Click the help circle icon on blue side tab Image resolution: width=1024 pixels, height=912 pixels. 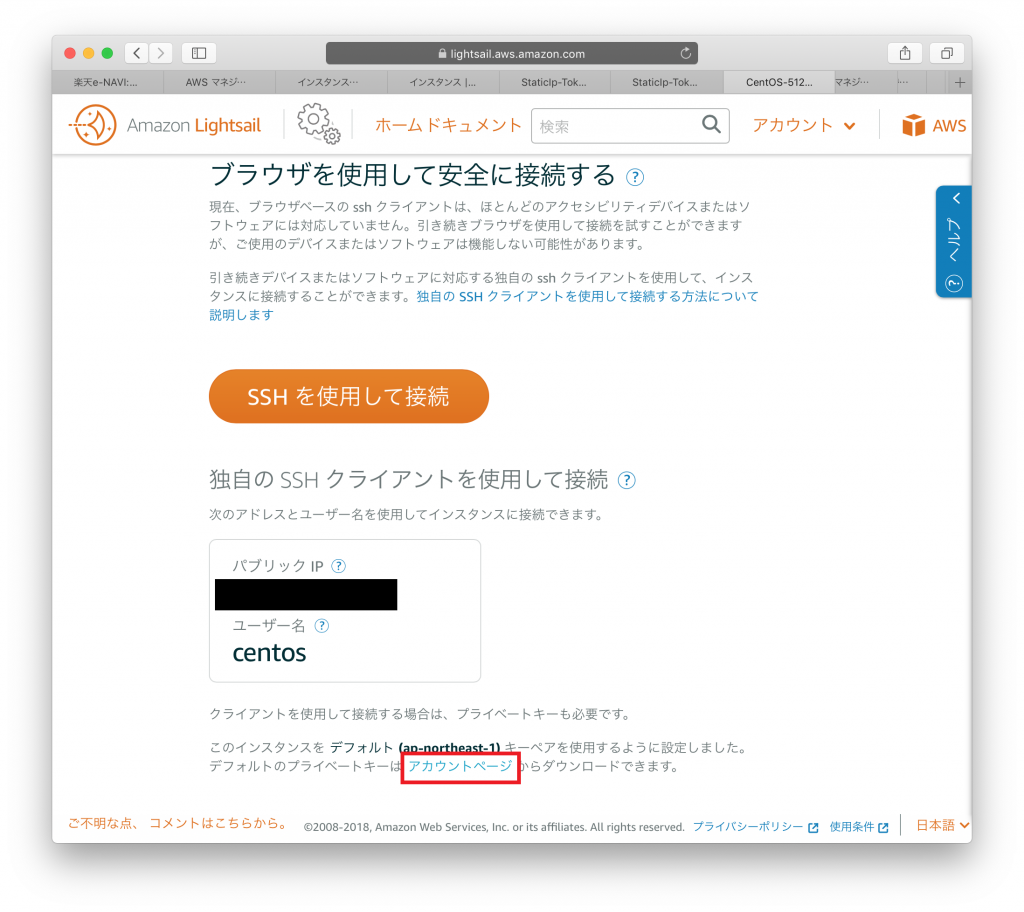954,284
